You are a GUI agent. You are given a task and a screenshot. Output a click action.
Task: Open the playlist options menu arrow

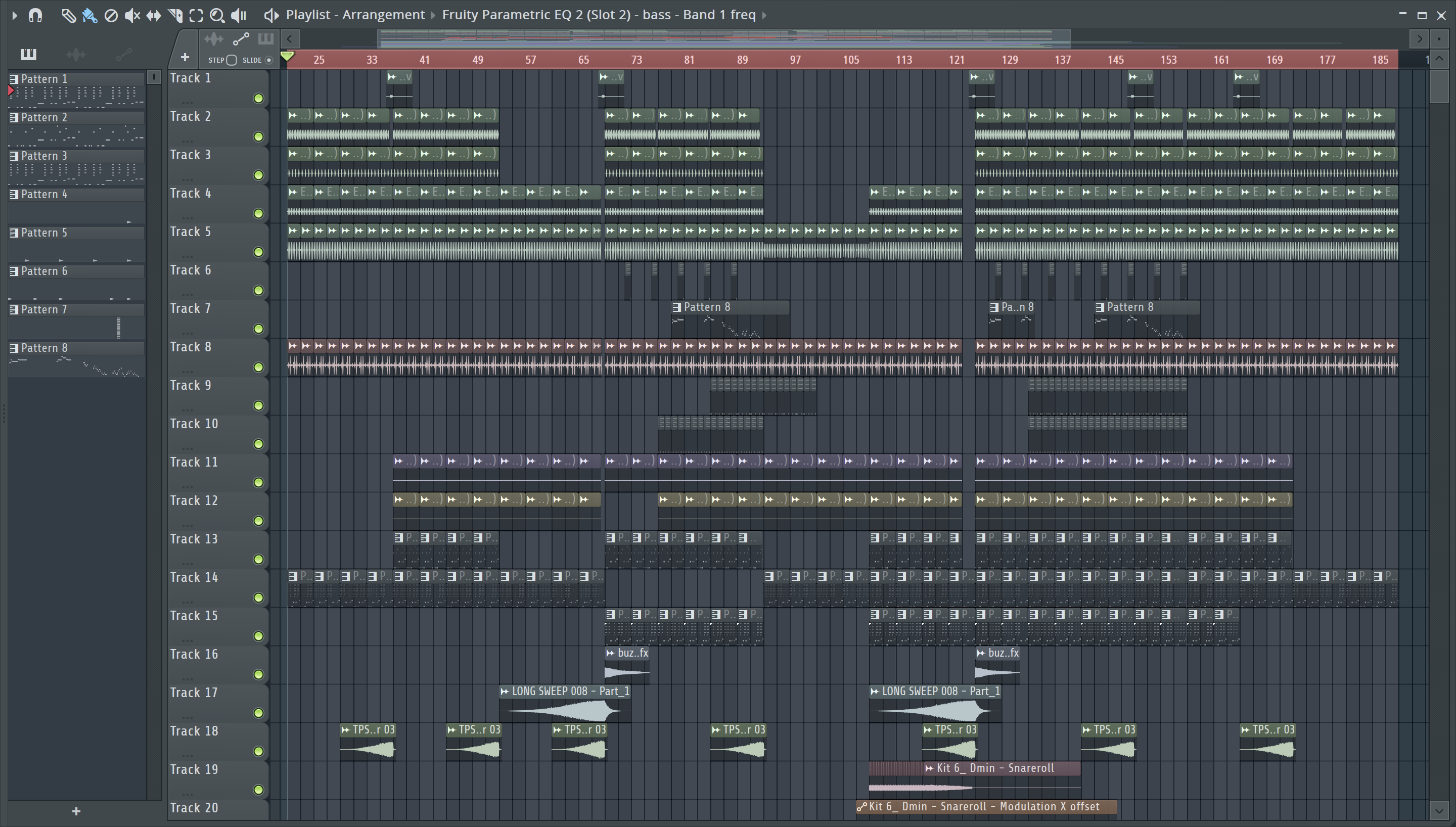(x=15, y=15)
